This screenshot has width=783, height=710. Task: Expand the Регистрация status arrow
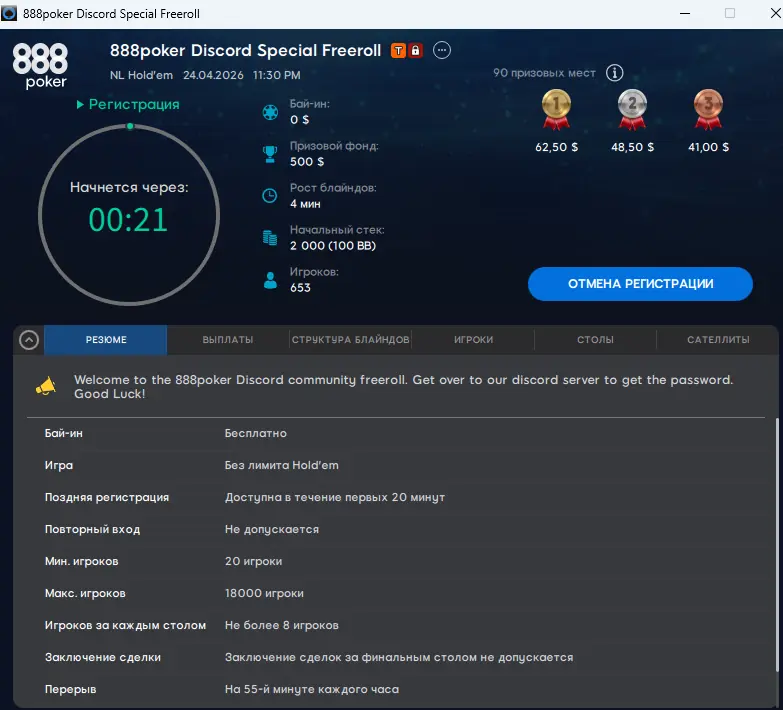[x=81, y=105]
